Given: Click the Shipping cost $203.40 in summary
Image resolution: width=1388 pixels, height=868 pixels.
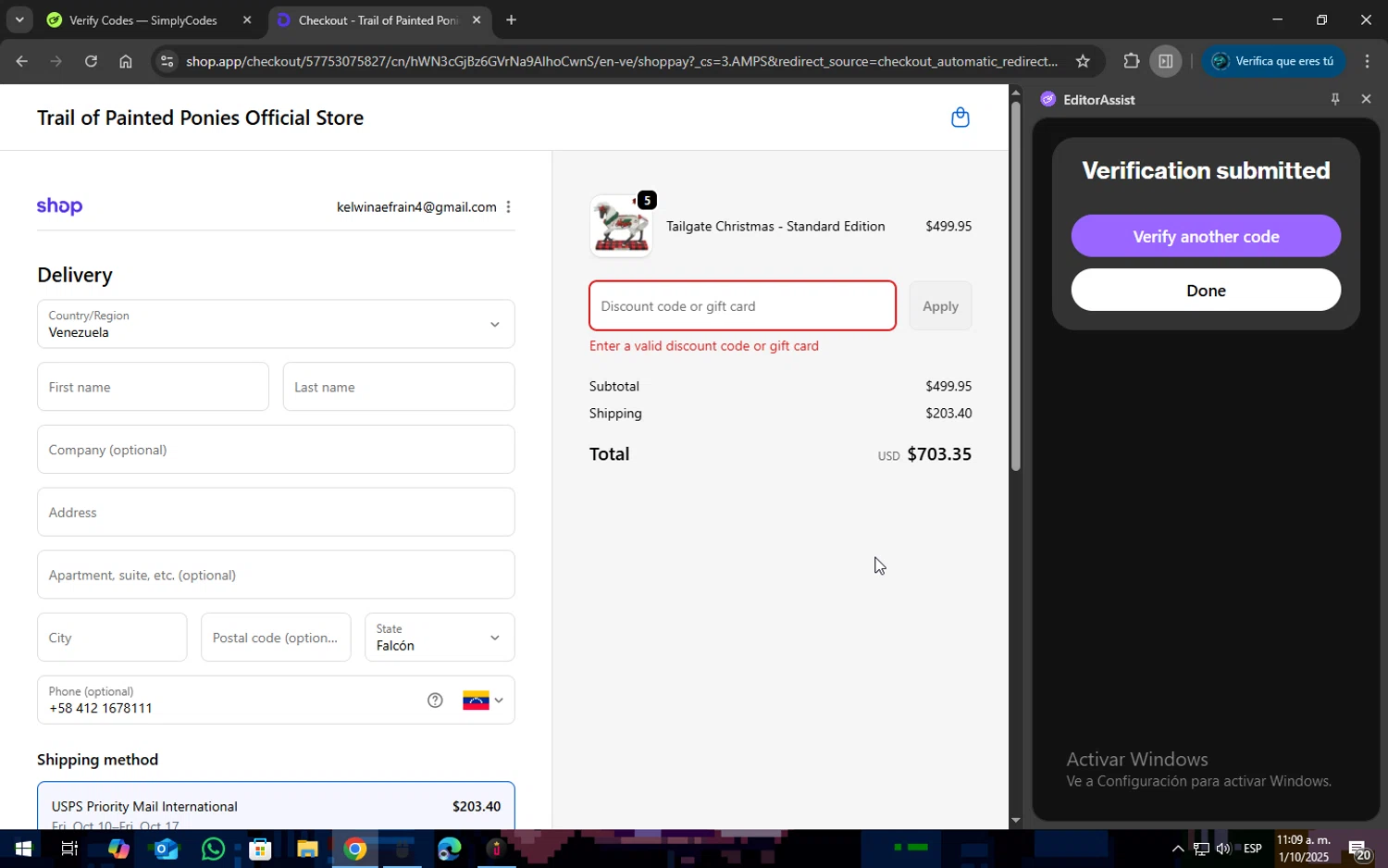Looking at the screenshot, I should click(x=948, y=414).
